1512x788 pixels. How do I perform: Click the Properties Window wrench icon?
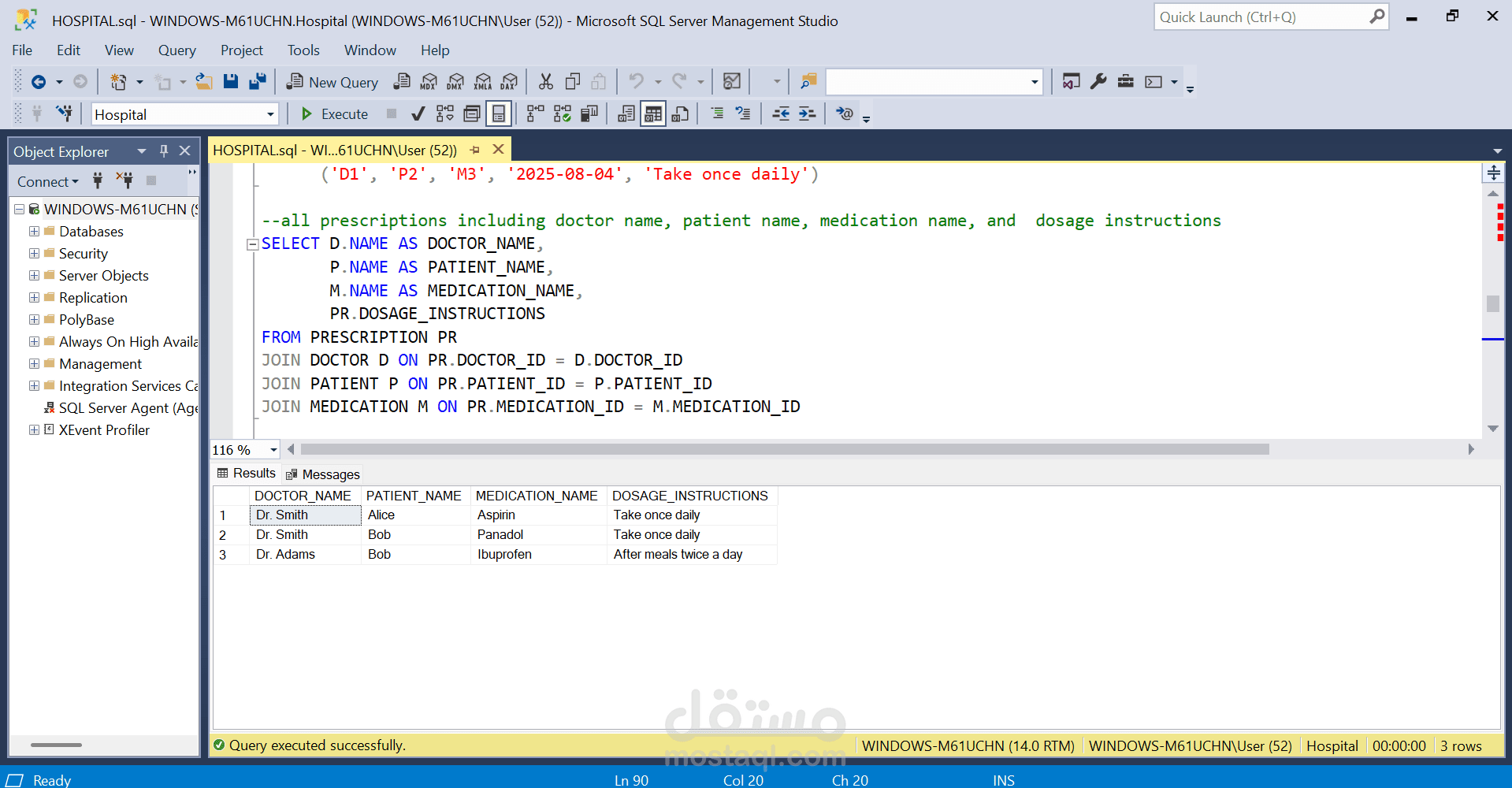pyautogui.click(x=1098, y=81)
